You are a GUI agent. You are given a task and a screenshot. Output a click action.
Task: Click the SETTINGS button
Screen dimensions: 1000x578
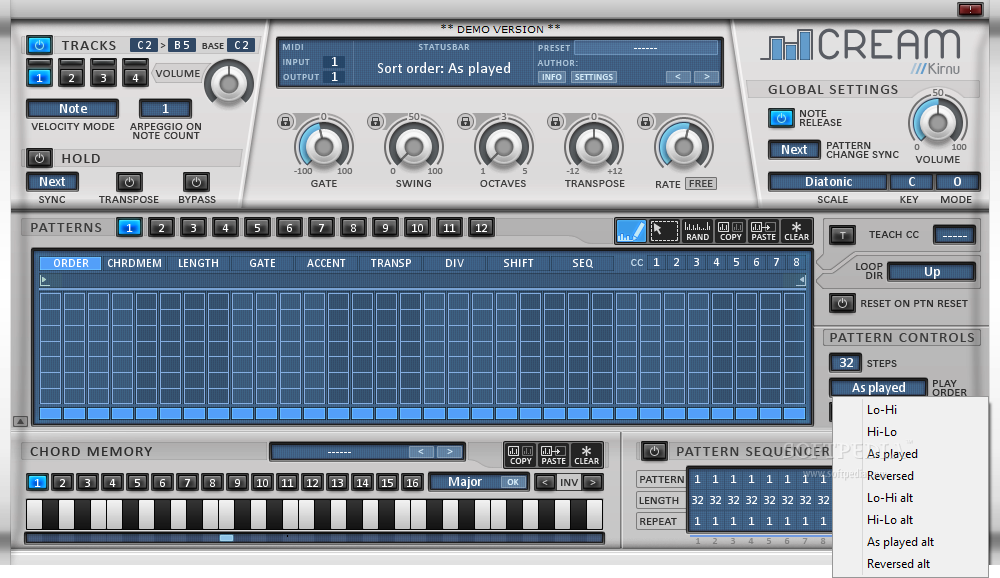point(593,77)
